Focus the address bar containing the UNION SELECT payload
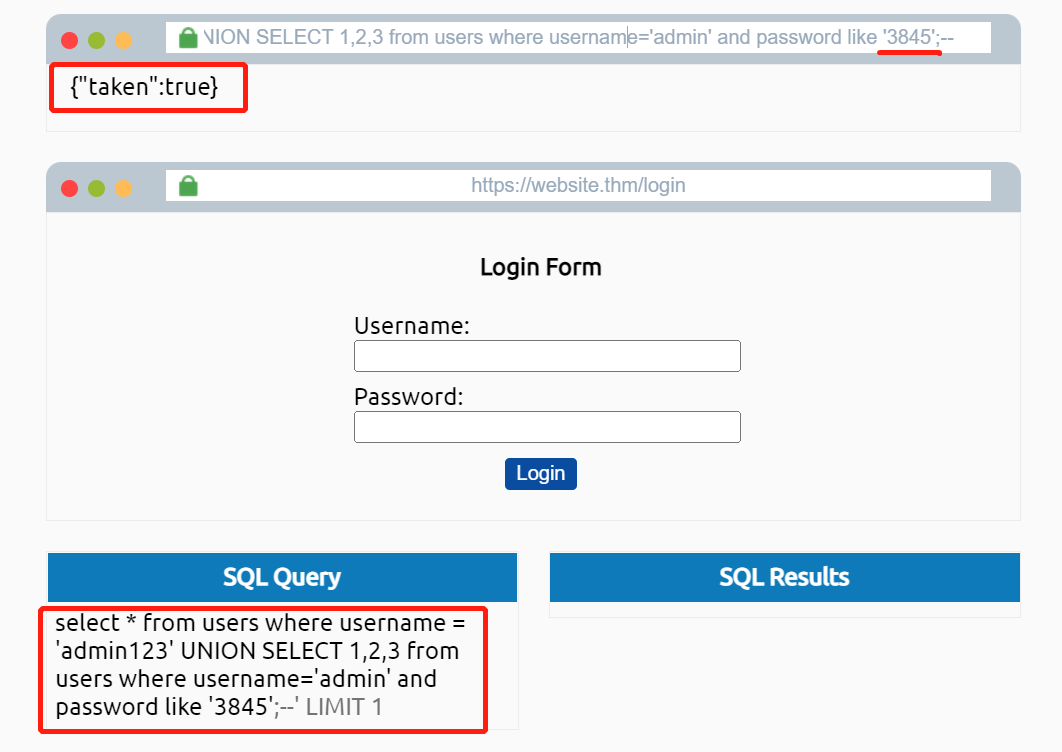 pos(578,38)
